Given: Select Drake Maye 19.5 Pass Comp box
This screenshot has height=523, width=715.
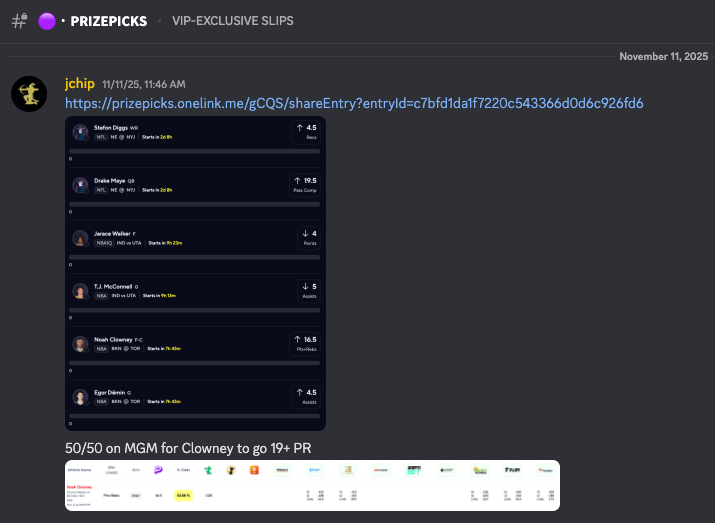Looking at the screenshot, I should coord(306,185).
